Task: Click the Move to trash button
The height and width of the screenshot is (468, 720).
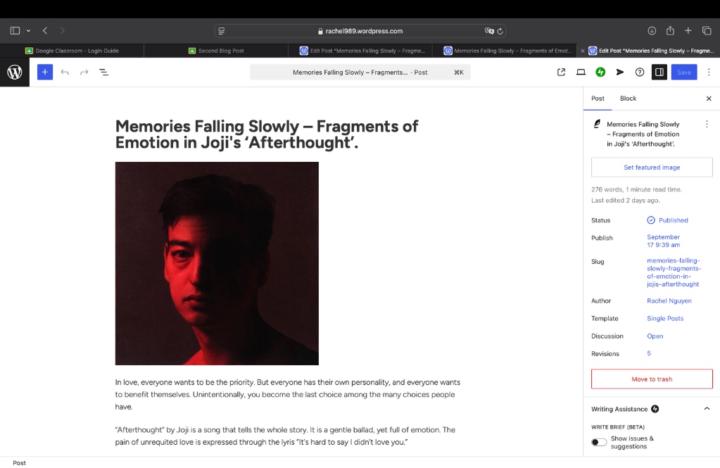Action: 652,379
